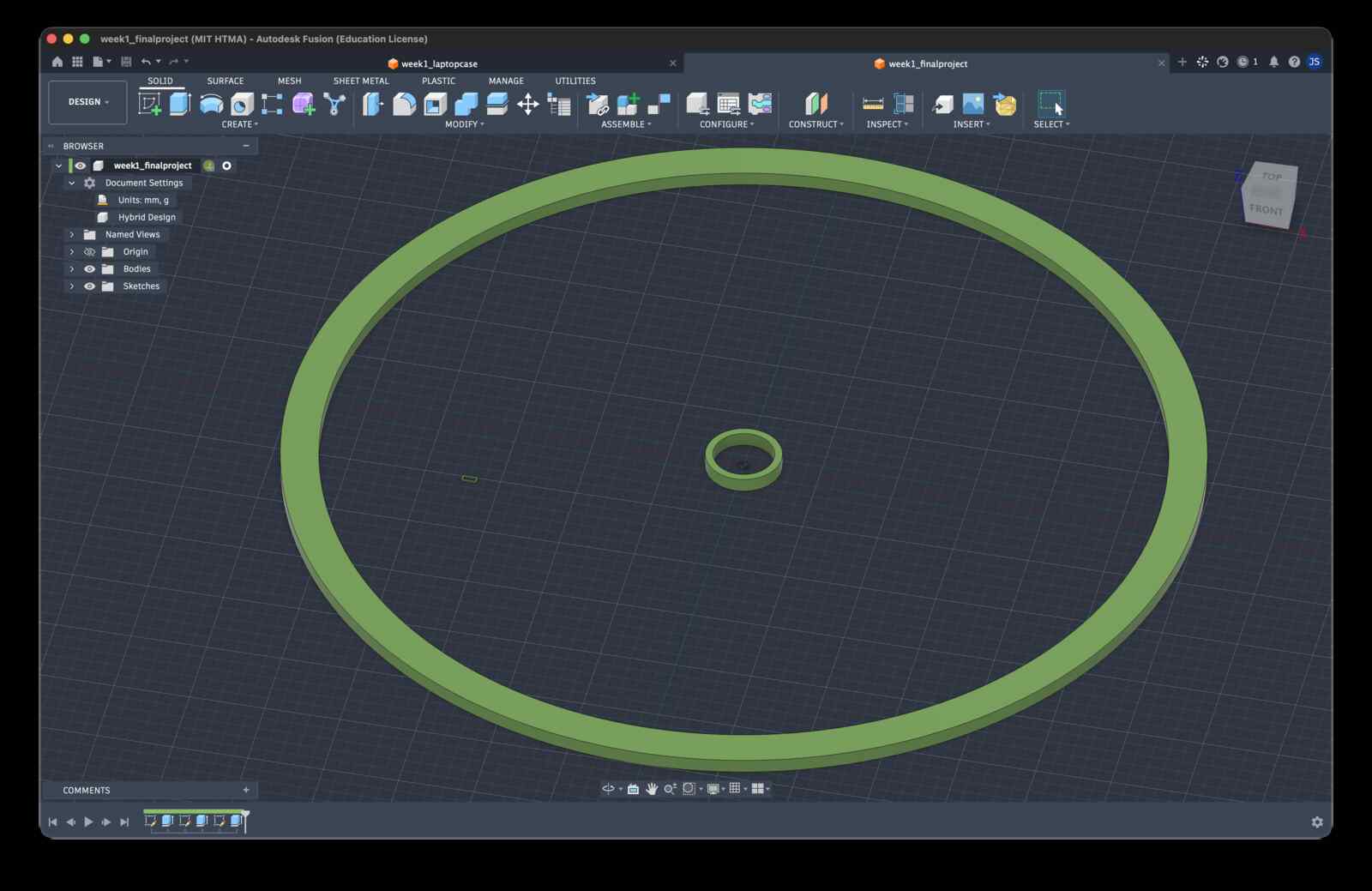Select the Automated Modeling tool
Viewport: 1372px width, 891px height.
click(334, 104)
